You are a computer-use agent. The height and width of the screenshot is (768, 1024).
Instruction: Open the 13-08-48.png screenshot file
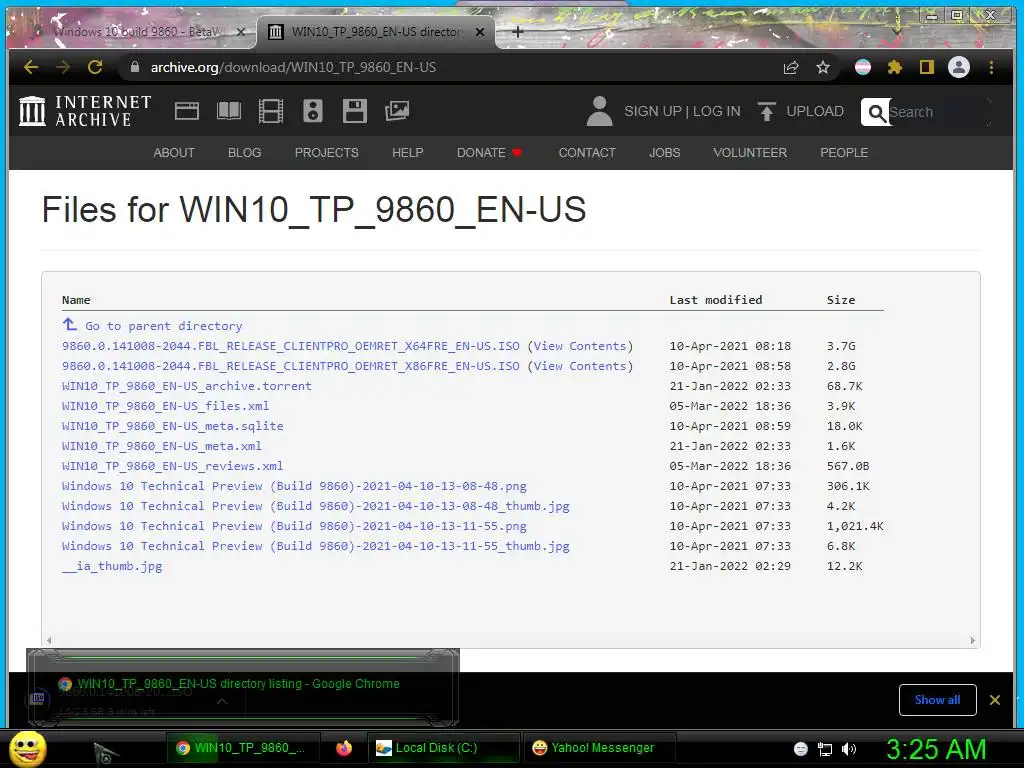pyautogui.click(x=294, y=486)
